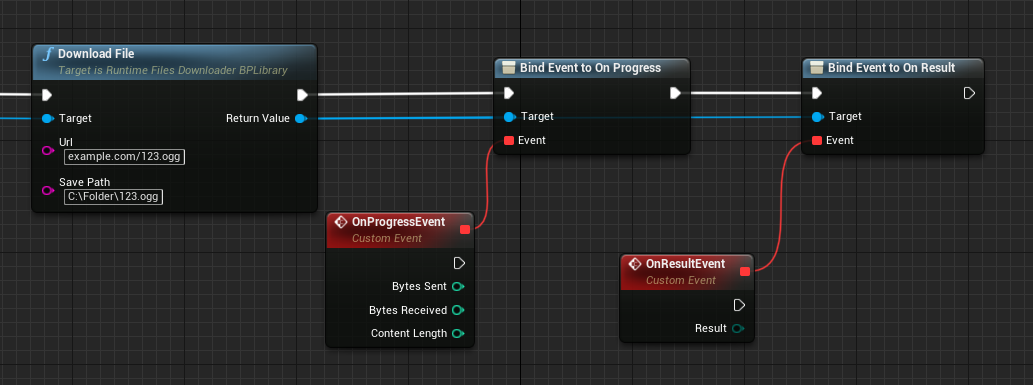
Task: Click subtitle Target is Runtime Files Downloader BPLibrary
Action: coord(173,70)
